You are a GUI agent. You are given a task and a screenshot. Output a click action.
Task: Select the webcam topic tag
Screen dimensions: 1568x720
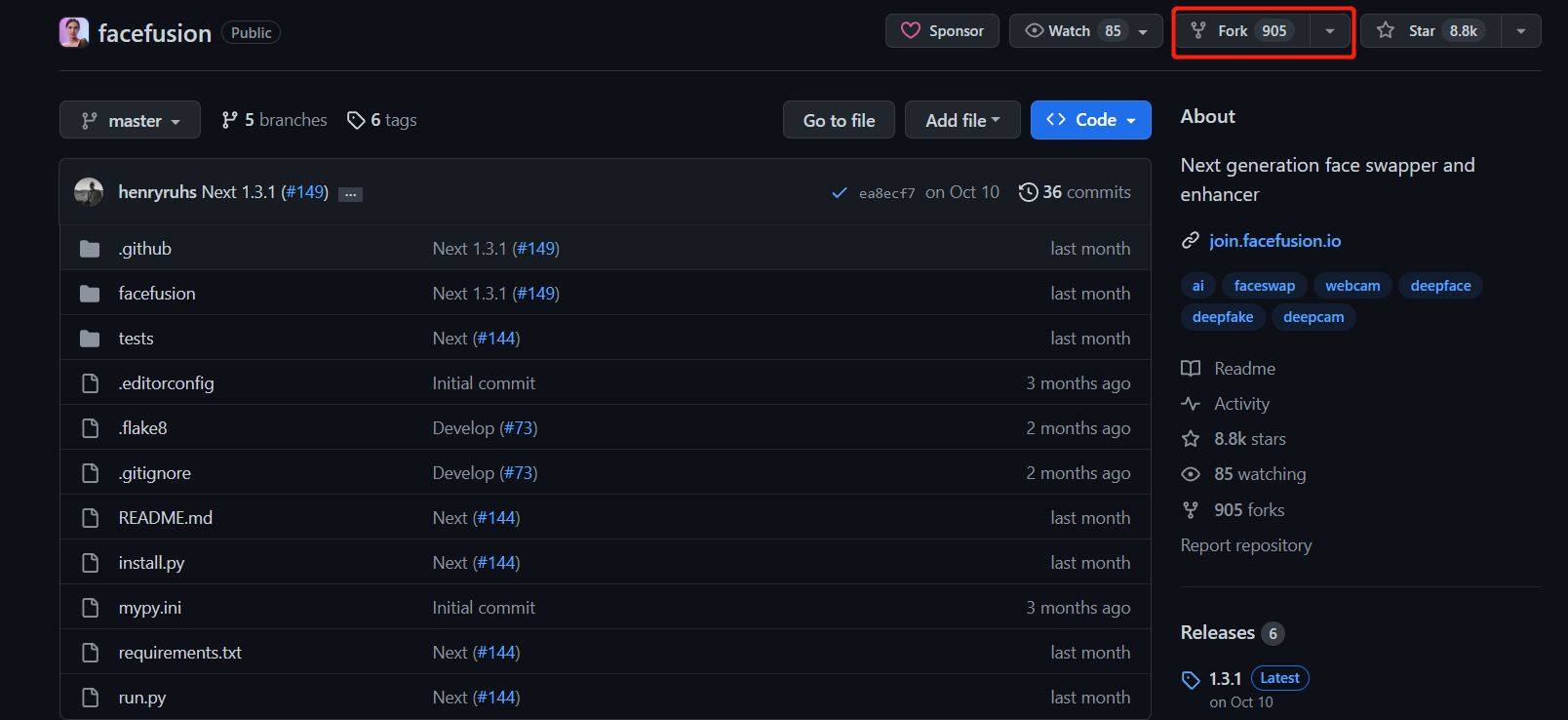[1352, 286]
